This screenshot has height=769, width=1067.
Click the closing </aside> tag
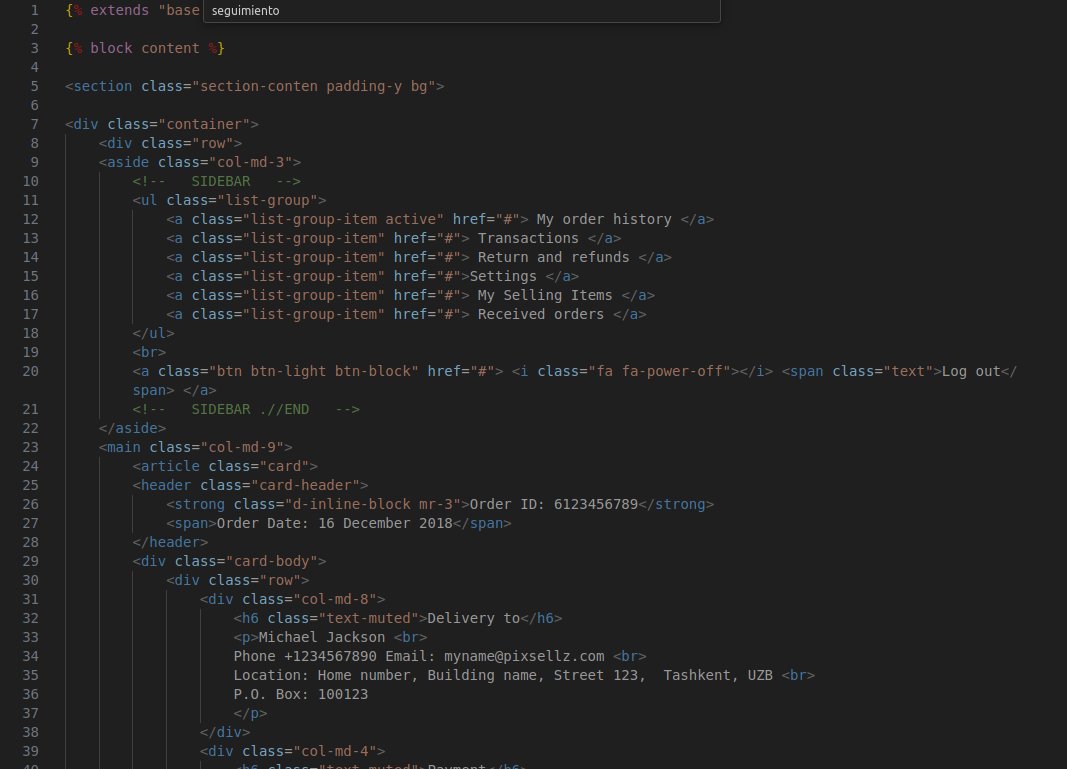[133, 429]
